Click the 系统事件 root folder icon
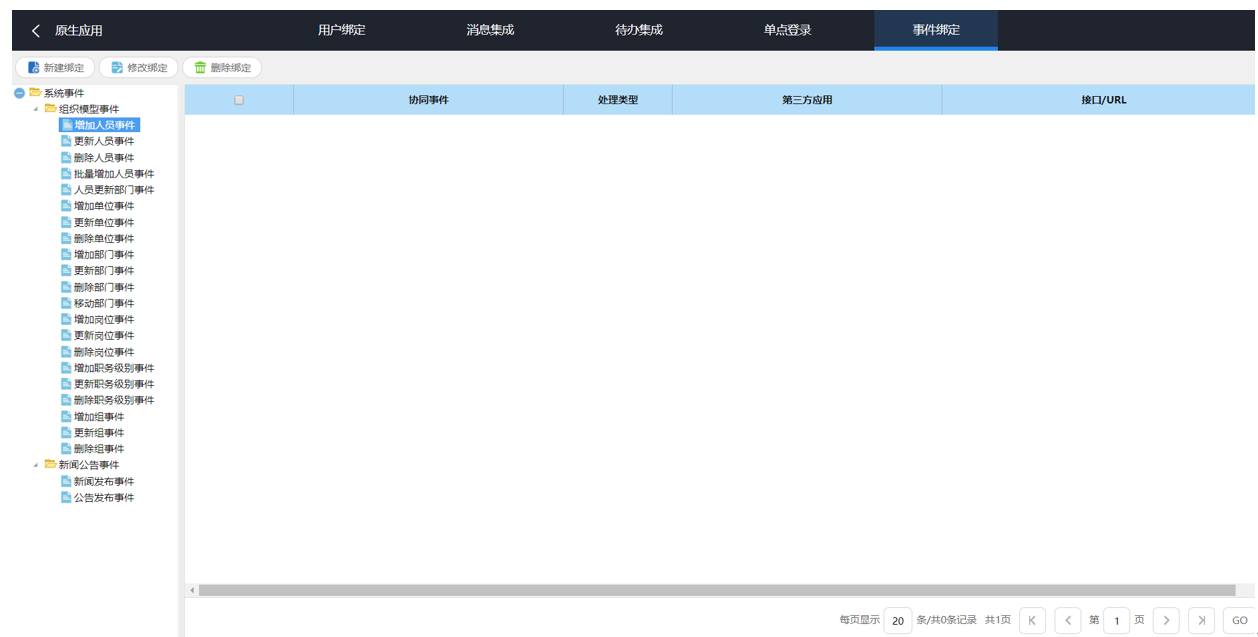The image size is (1258, 637). coord(35,93)
